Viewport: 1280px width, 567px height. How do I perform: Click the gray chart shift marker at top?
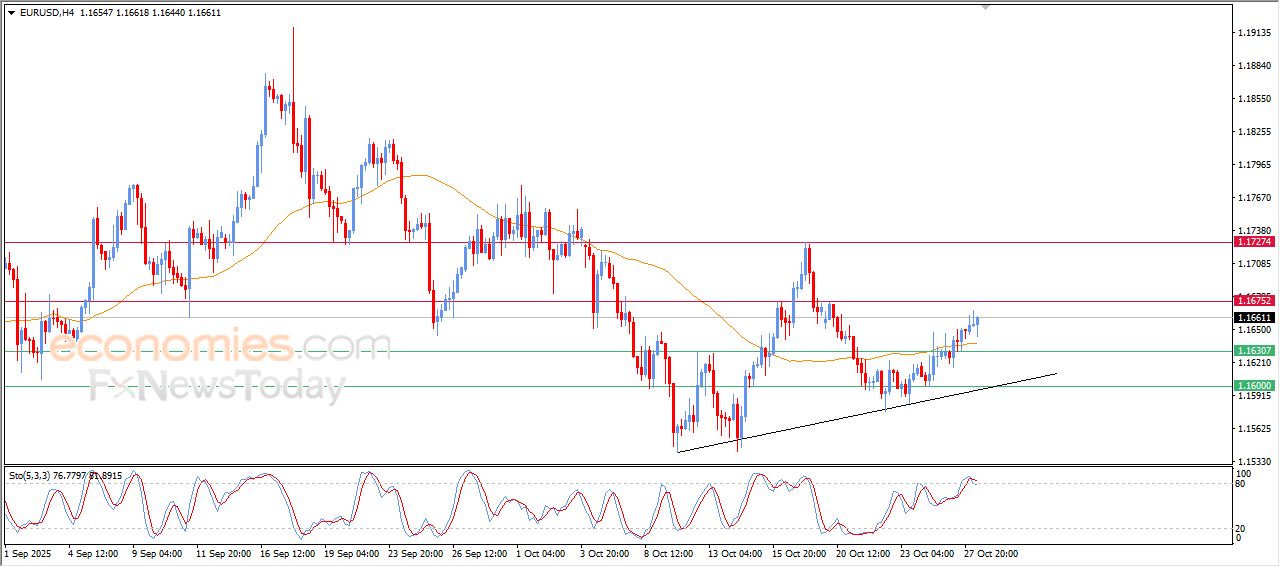tap(987, 7)
